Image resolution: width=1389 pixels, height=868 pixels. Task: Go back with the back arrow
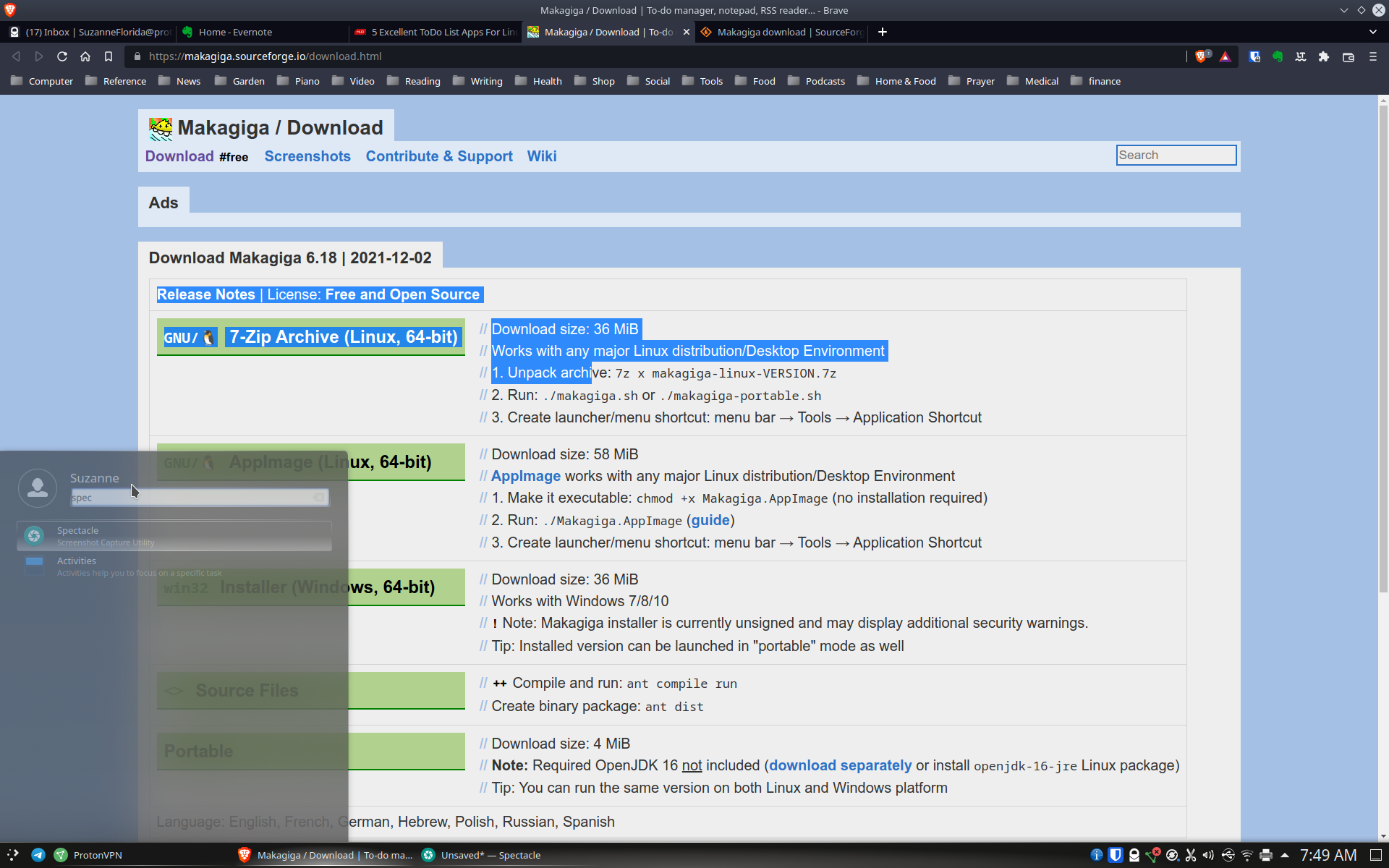coord(16,56)
